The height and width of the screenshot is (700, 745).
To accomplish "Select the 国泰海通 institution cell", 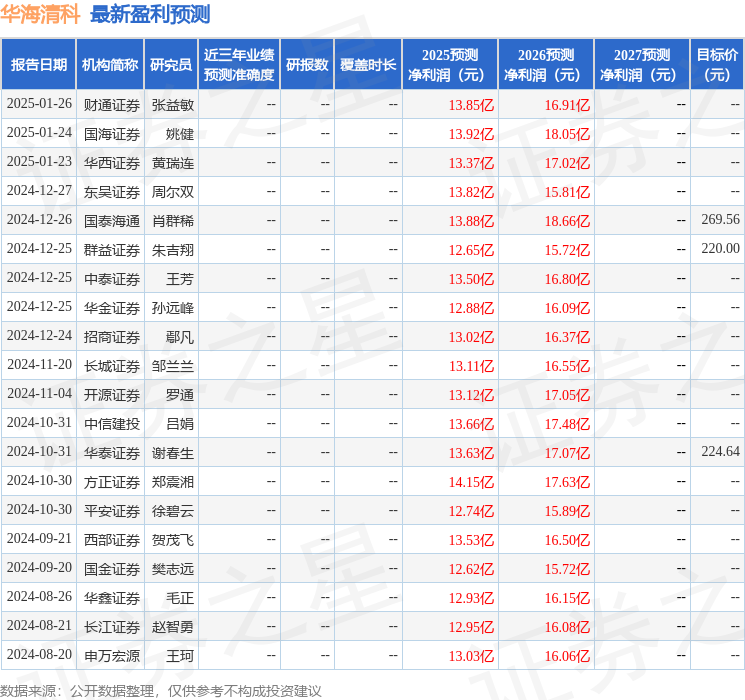I will [x=112, y=221].
